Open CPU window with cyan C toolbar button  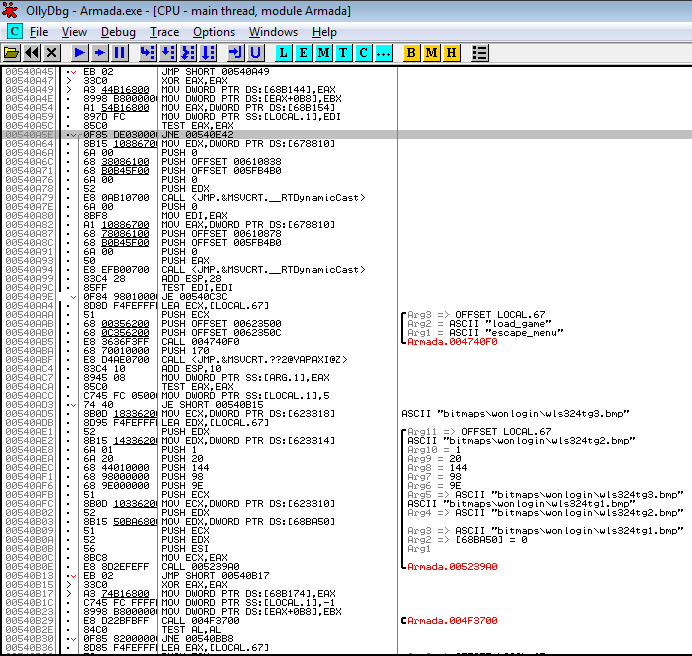pos(363,53)
